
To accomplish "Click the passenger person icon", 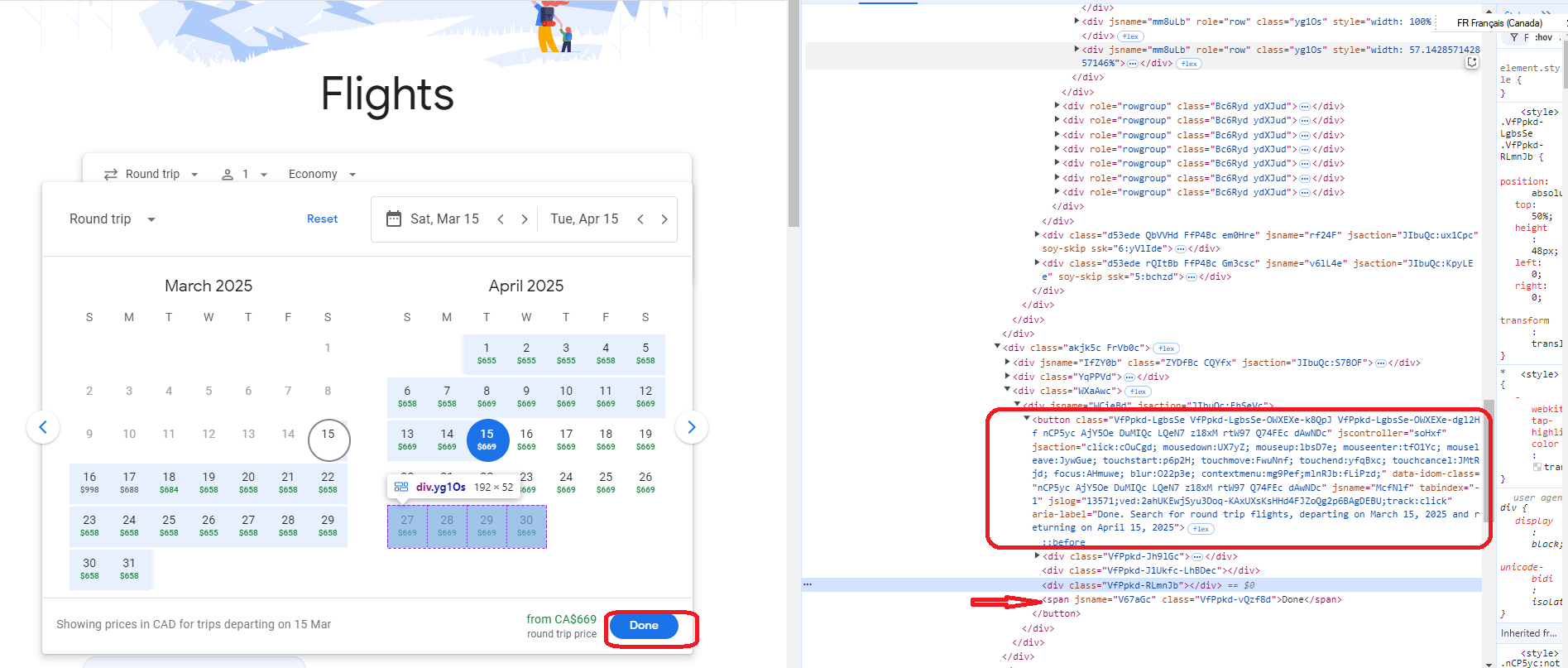I will coord(228,175).
